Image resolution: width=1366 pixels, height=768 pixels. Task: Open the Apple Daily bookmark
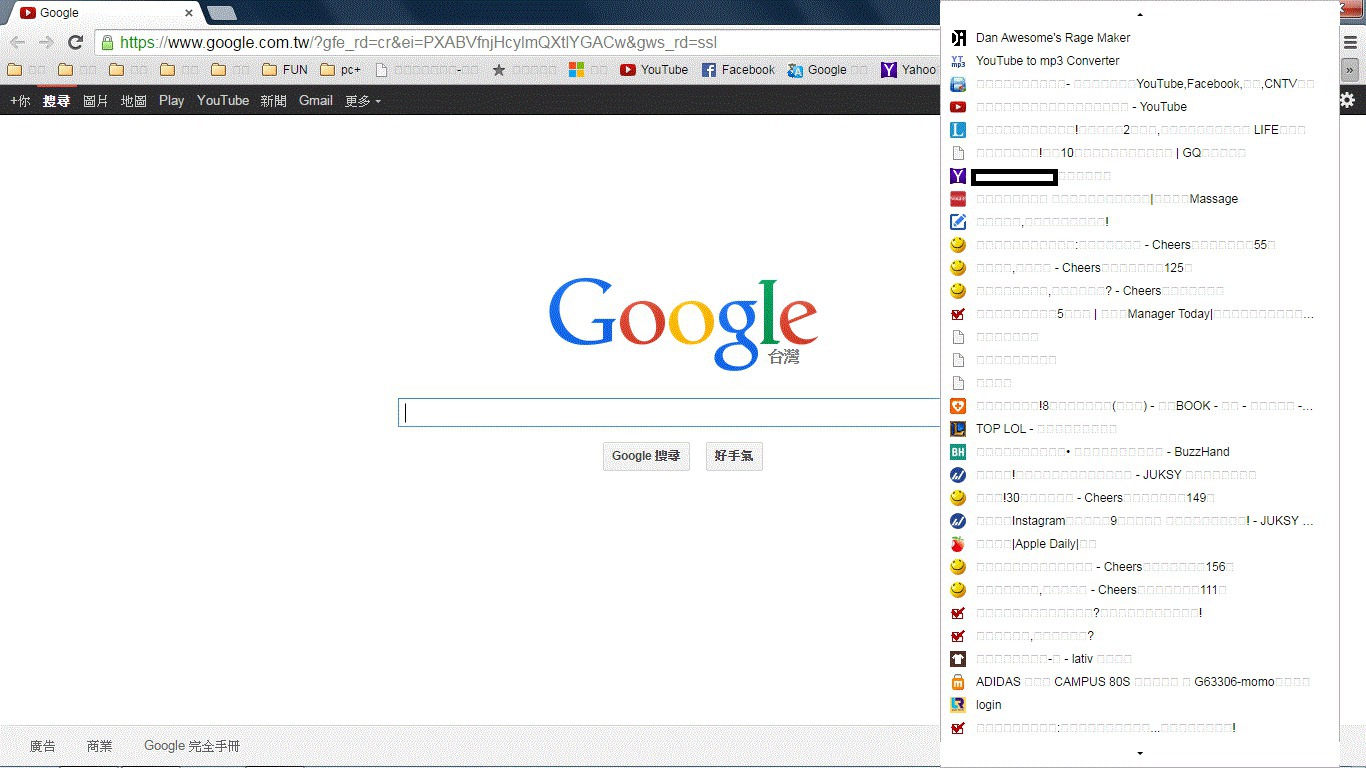point(1140,544)
